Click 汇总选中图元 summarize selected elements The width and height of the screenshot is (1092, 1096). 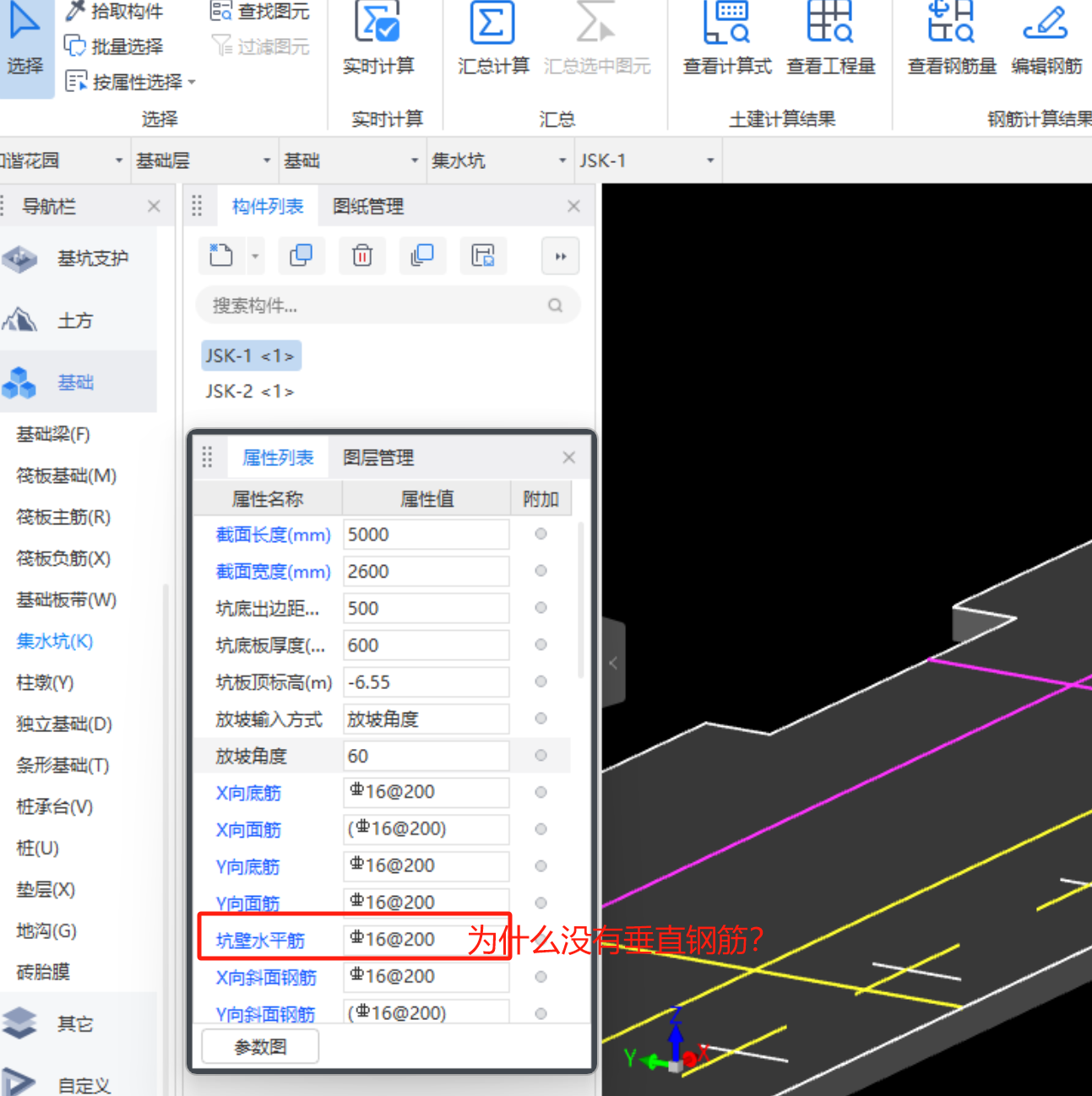click(597, 40)
